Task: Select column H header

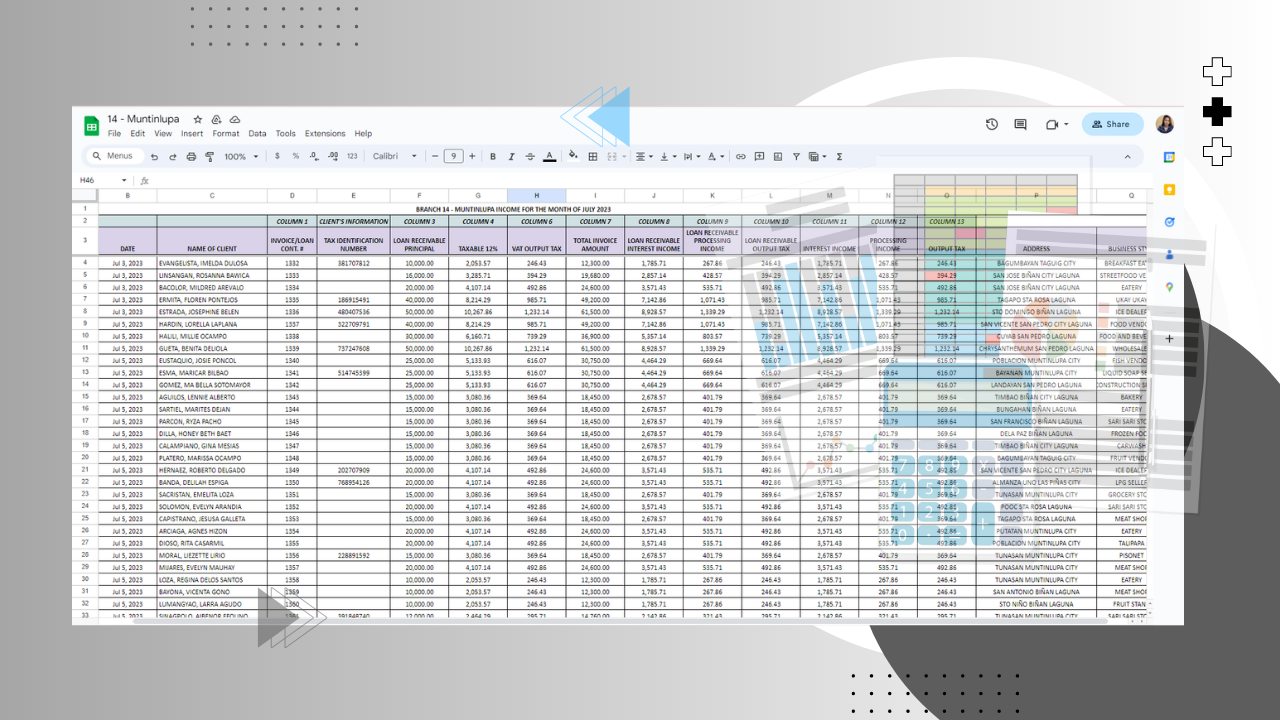Action: [x=536, y=195]
